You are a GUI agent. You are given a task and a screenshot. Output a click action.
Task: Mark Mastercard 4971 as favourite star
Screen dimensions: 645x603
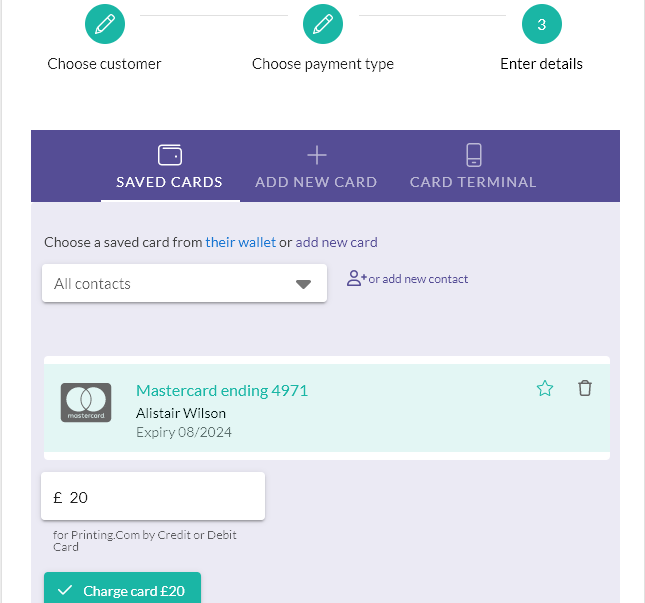pos(545,388)
